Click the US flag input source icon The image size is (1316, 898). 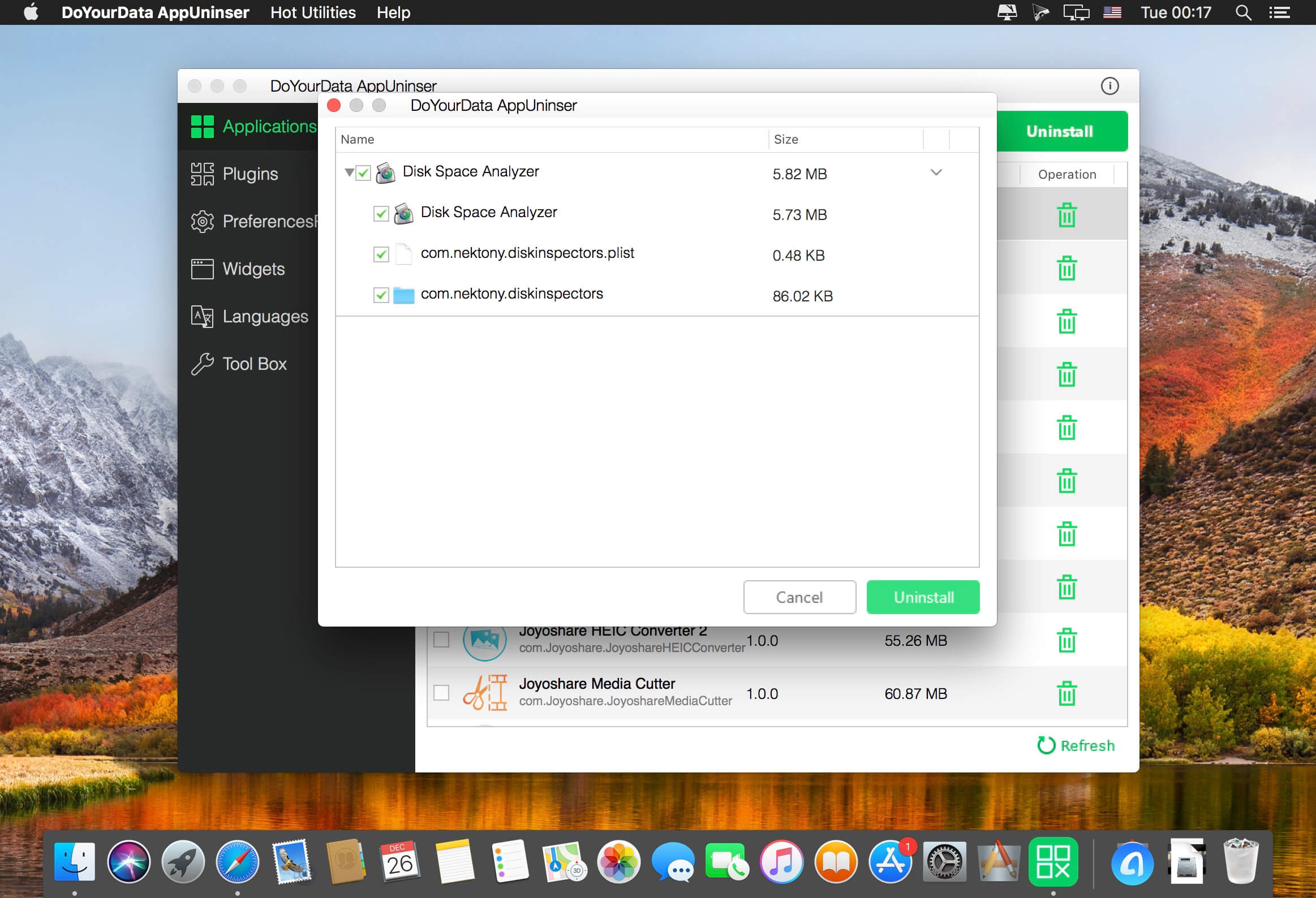pos(1112,12)
